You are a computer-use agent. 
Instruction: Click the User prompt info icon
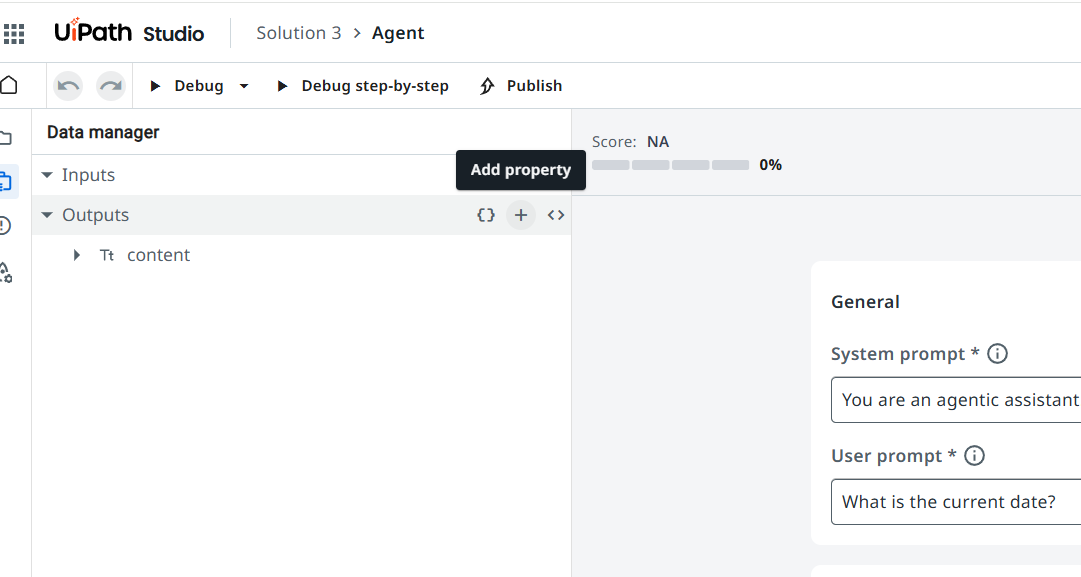pyautogui.click(x=974, y=456)
